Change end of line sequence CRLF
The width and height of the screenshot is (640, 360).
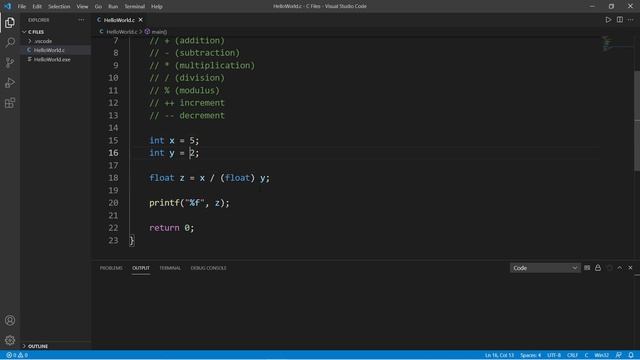[x=572, y=355]
